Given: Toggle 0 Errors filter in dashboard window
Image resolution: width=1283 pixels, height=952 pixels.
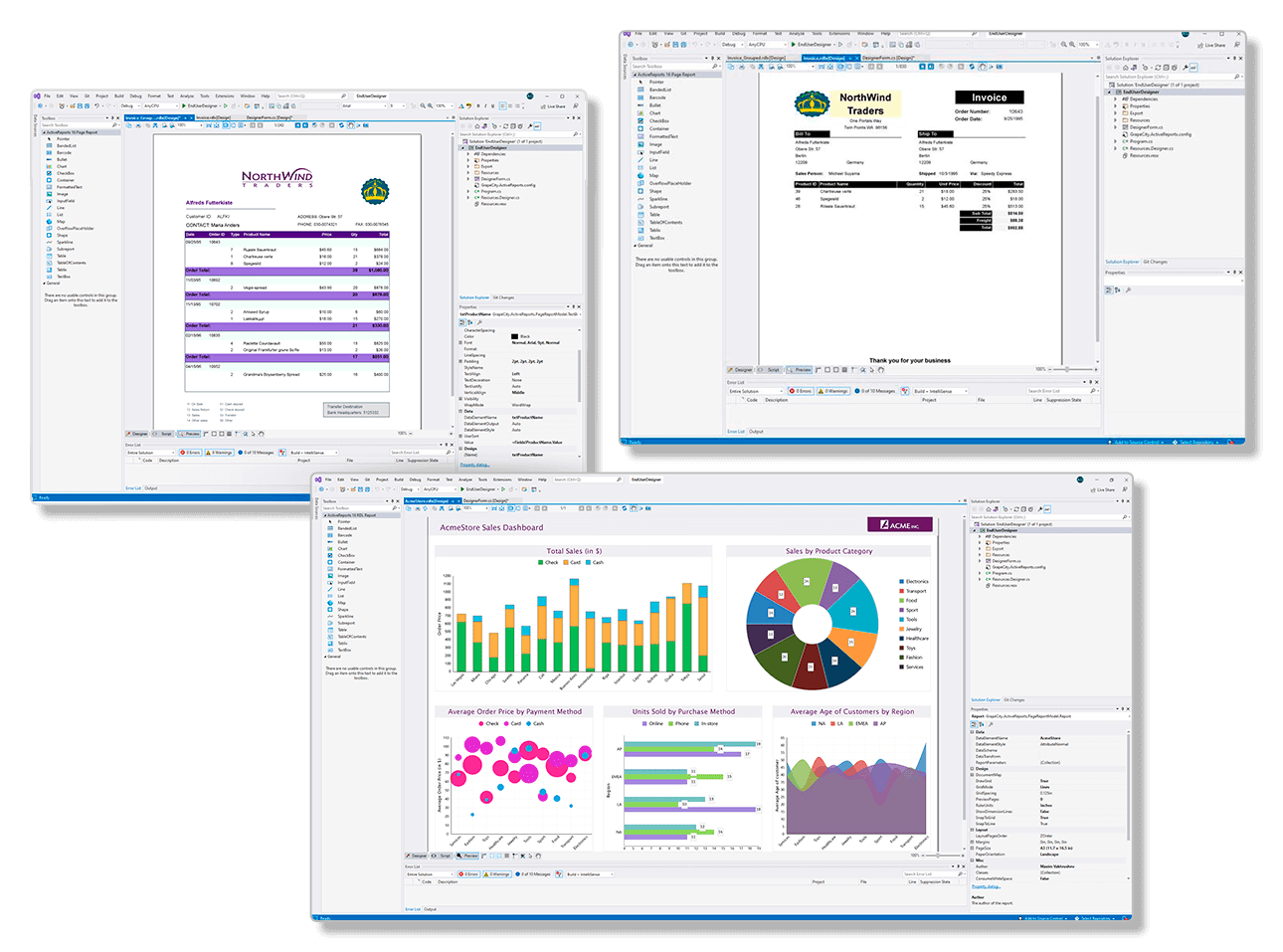Looking at the screenshot, I should pyautogui.click(x=469, y=873).
